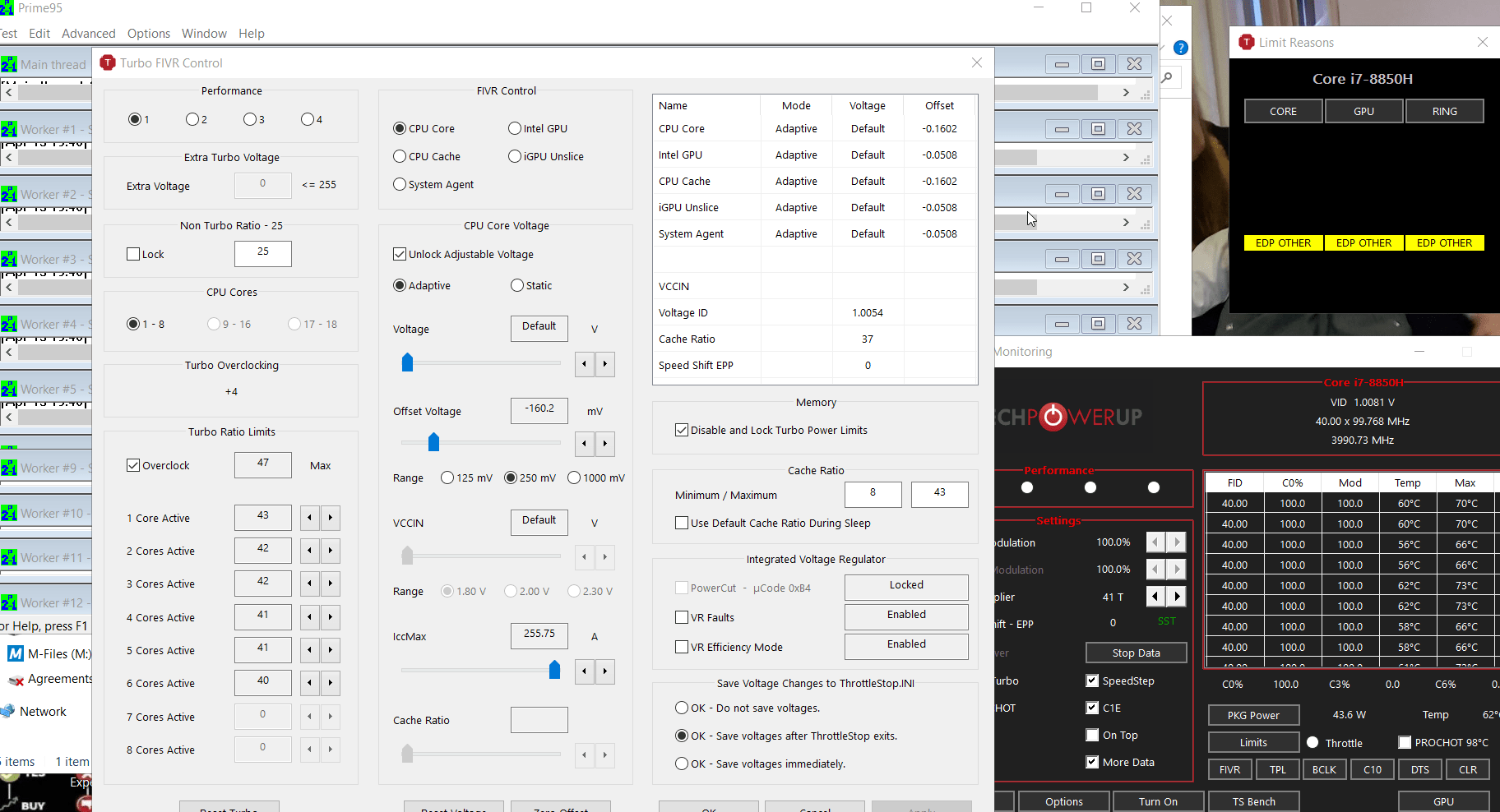
Task: Toggle the Overclock checkbox
Action: 133,465
